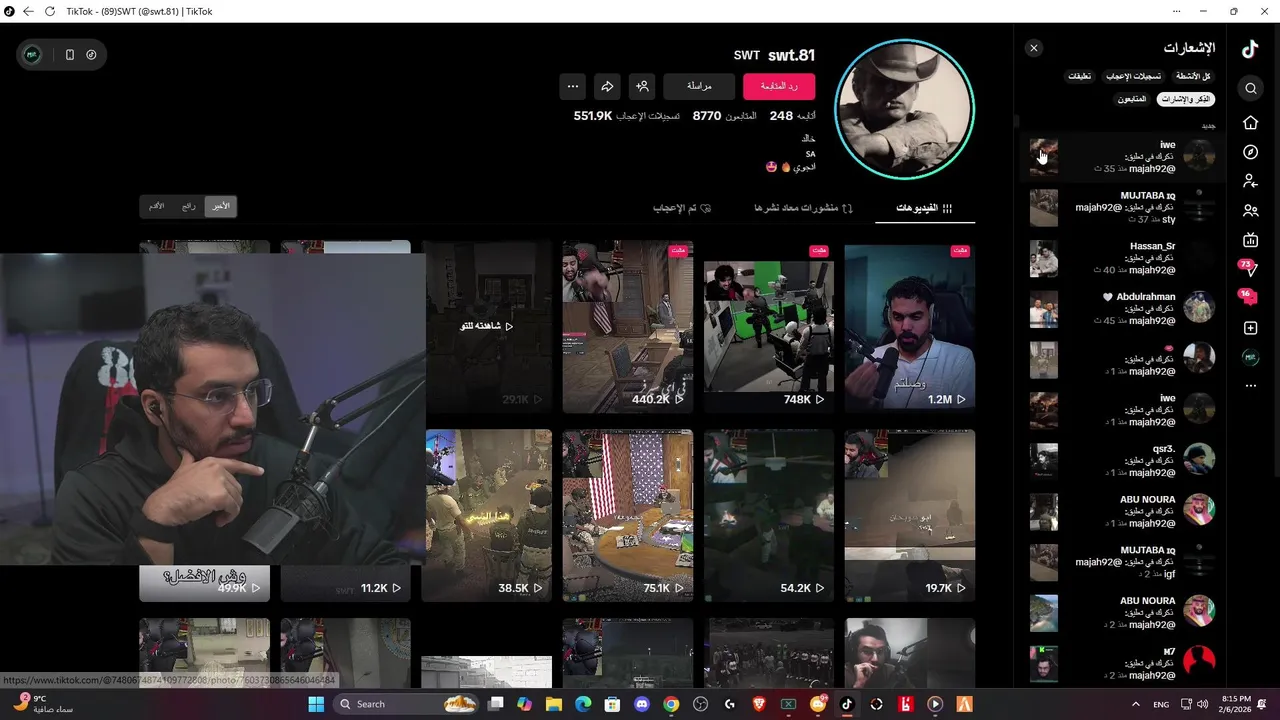Reload the page with refresh icon
Screen dimensions: 1280x720
click(50, 11)
